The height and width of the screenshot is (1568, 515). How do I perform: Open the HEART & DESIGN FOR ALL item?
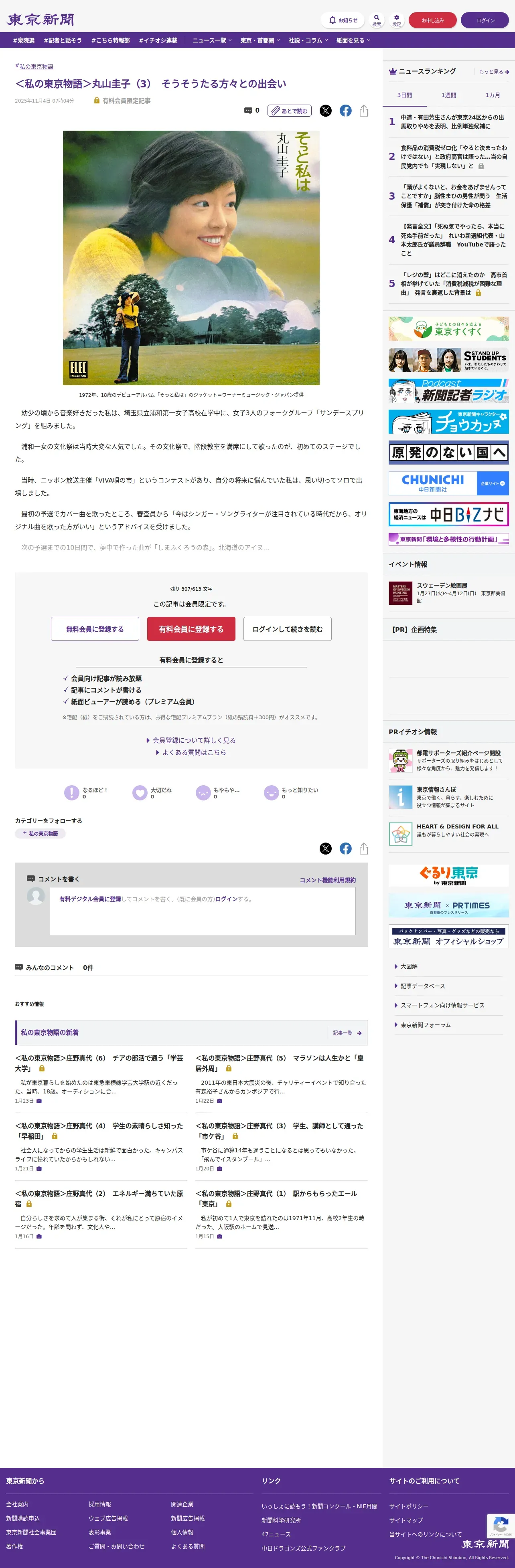[448, 833]
